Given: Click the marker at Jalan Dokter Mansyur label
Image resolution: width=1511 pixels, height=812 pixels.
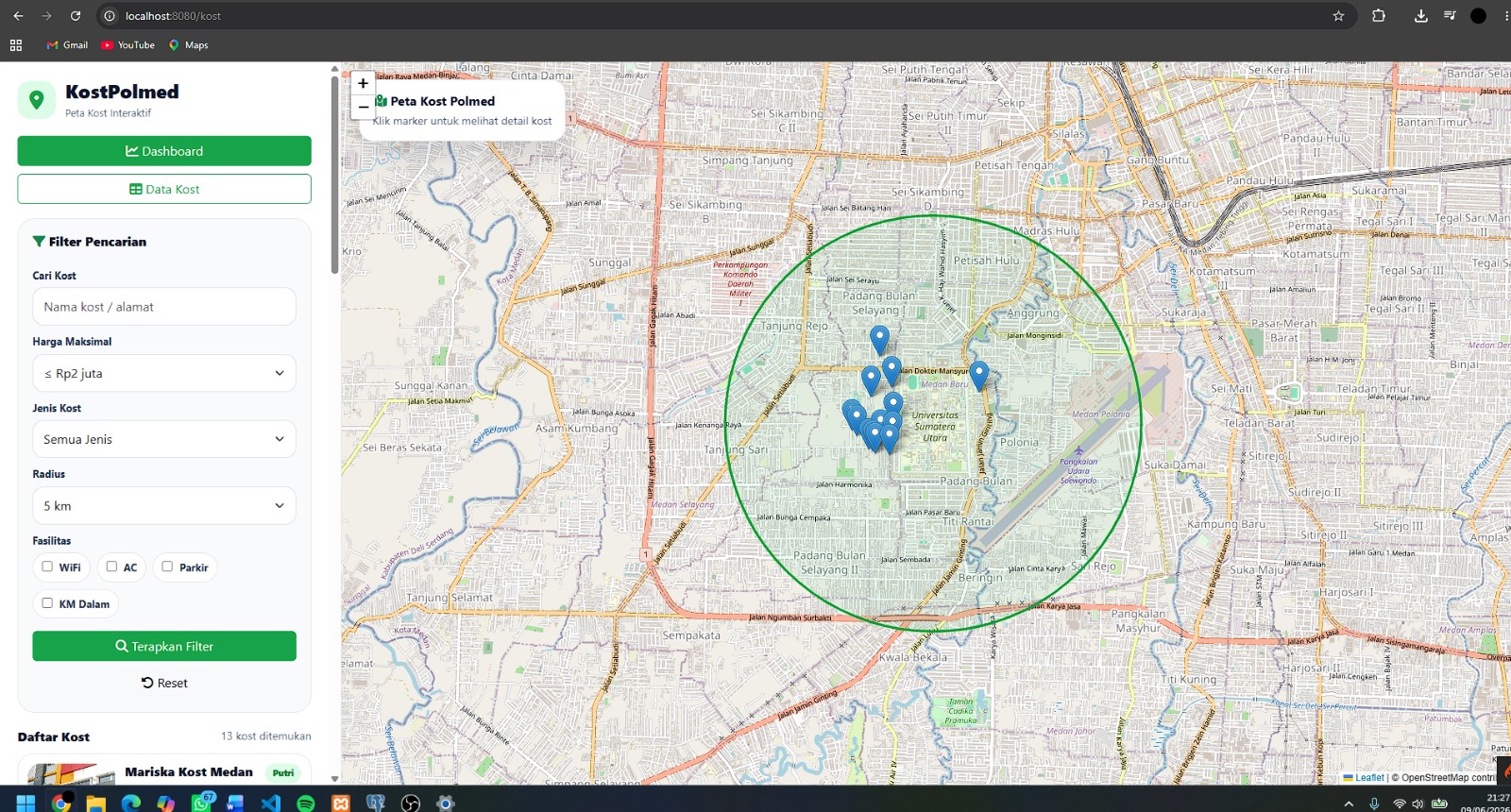Looking at the screenshot, I should click(891, 371).
